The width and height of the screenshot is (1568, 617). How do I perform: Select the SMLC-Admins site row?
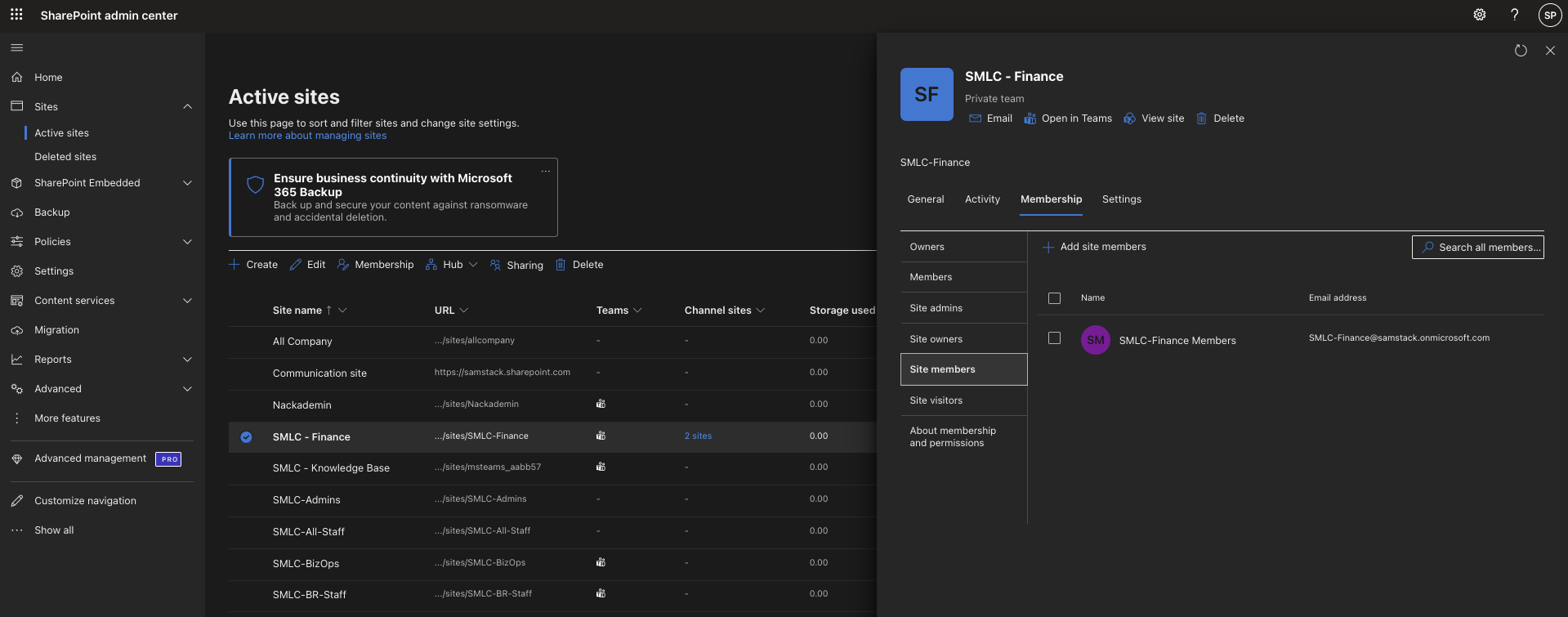(x=552, y=499)
